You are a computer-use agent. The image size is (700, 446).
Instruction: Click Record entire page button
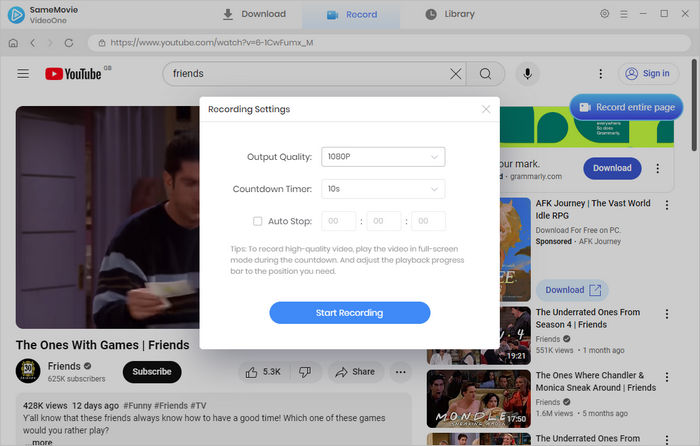pyautogui.click(x=626, y=107)
